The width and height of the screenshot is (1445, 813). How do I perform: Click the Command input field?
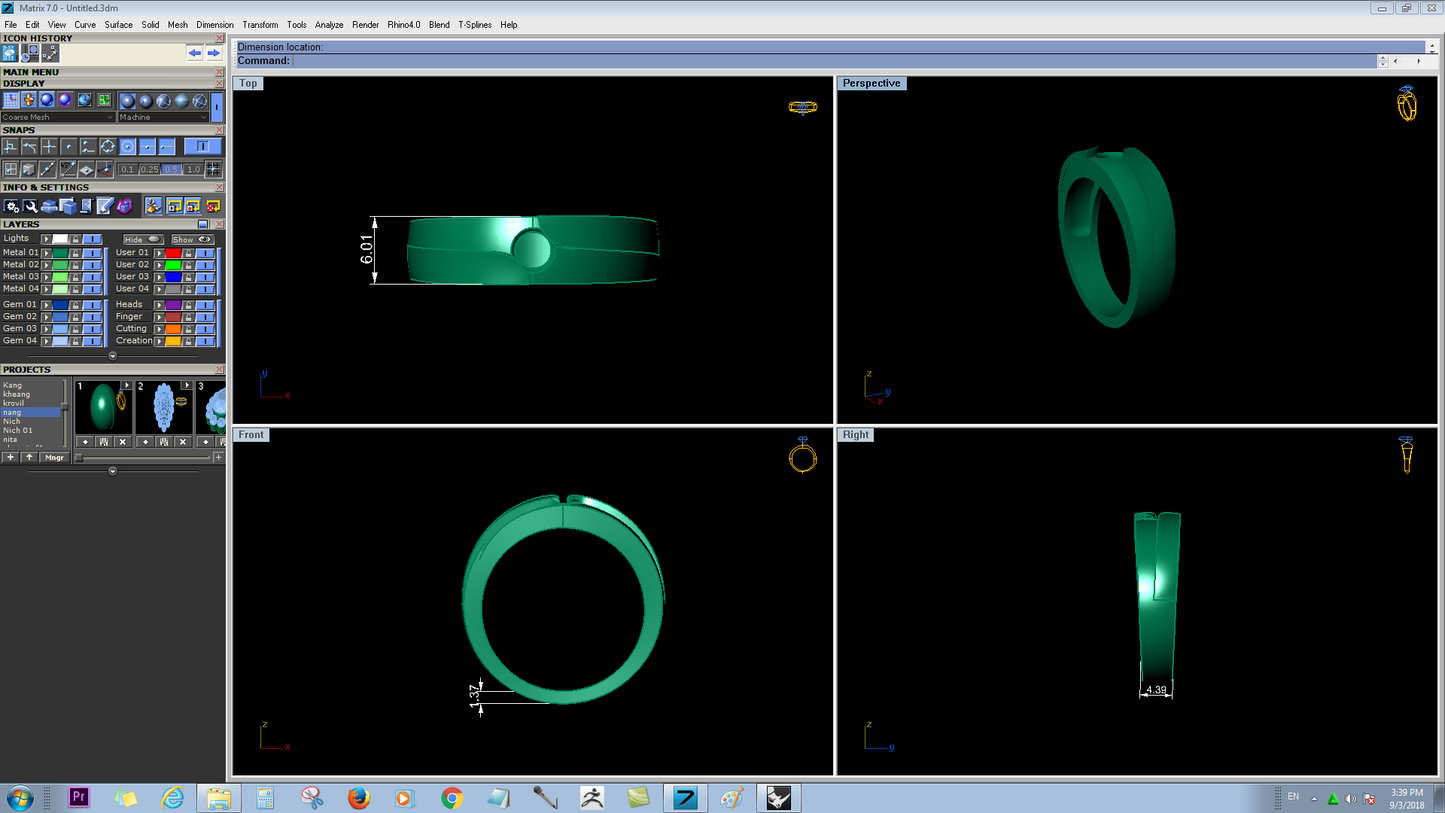point(834,61)
